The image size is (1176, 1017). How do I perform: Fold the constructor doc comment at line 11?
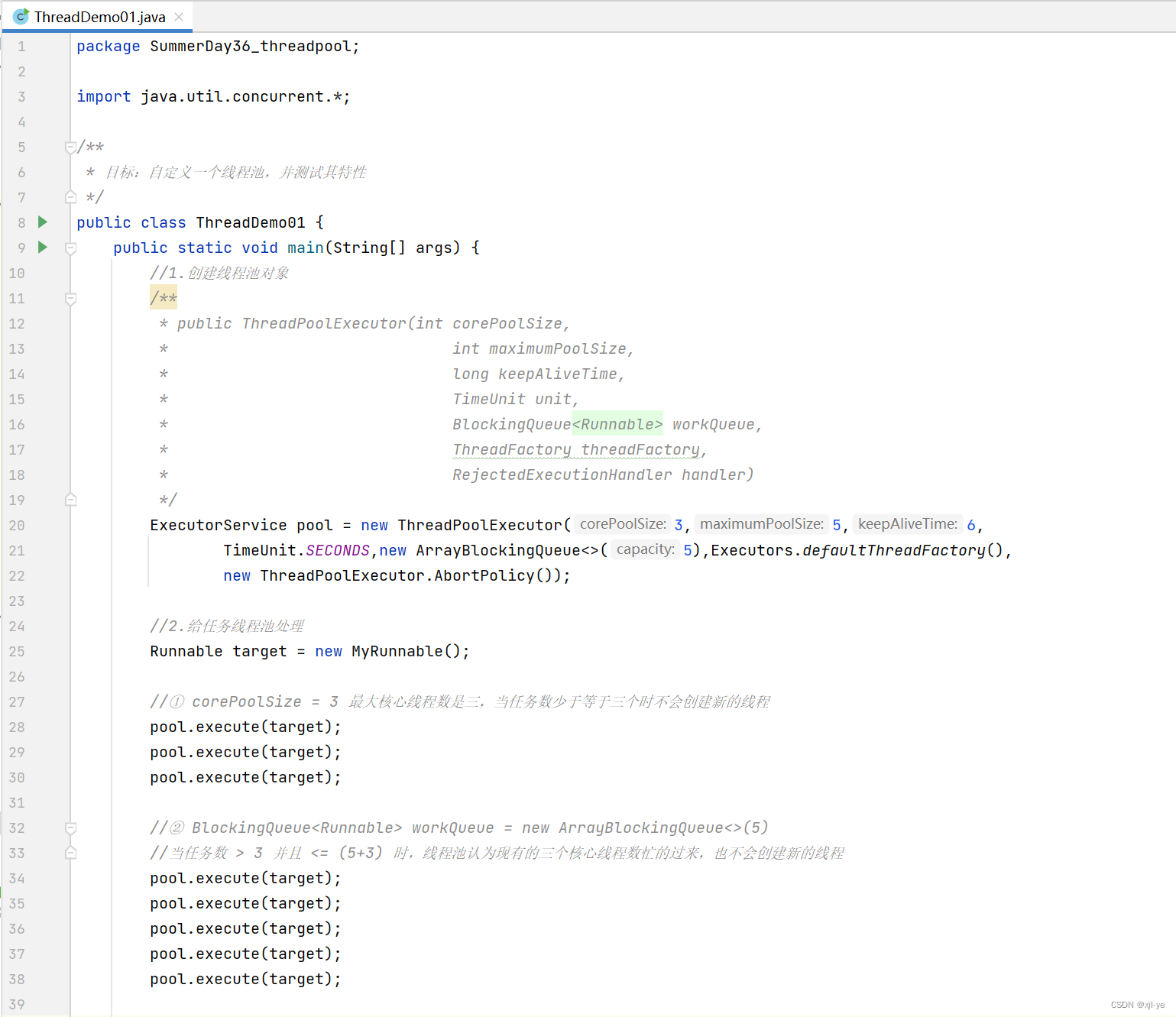pos(70,299)
